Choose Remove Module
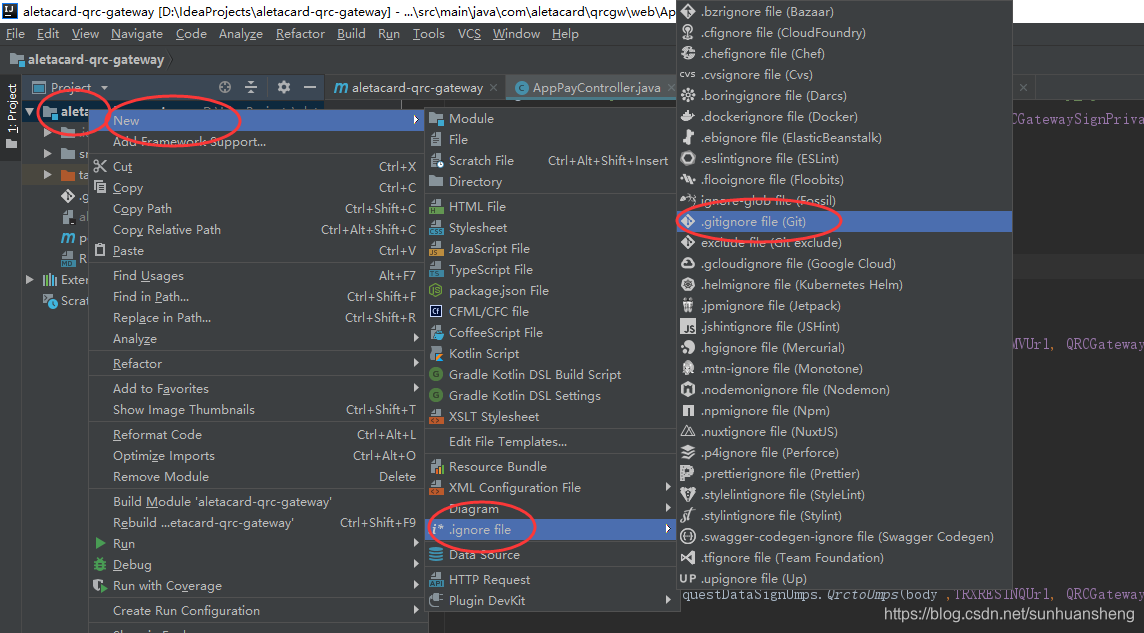 tap(255, 476)
